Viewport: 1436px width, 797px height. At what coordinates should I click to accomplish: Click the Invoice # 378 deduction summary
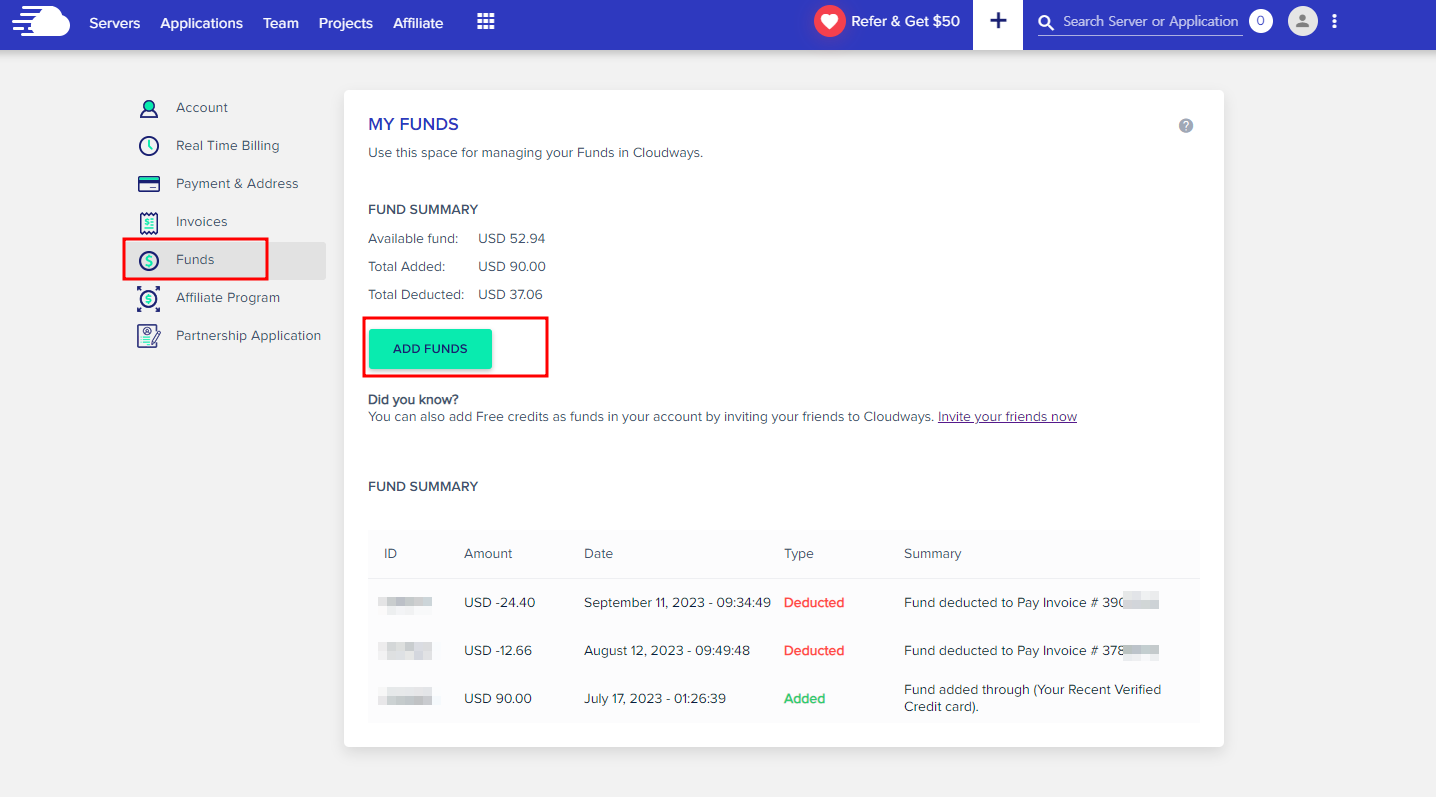click(1031, 651)
